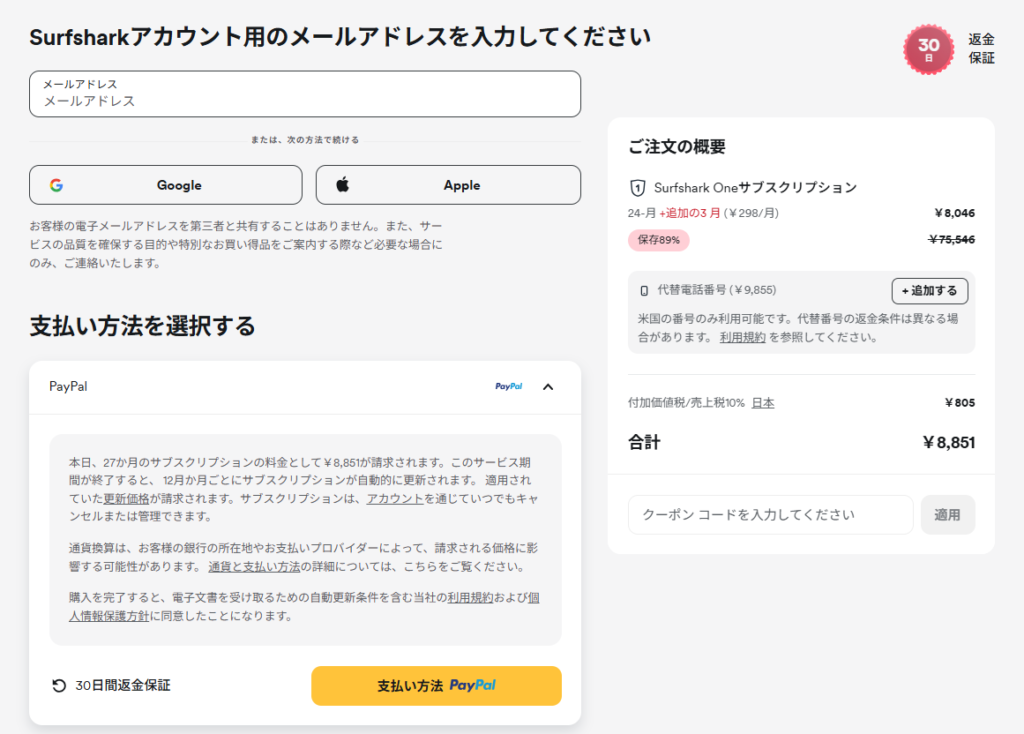The image size is (1024, 734).
Task: Open the アカウント account link
Action: (x=395, y=498)
